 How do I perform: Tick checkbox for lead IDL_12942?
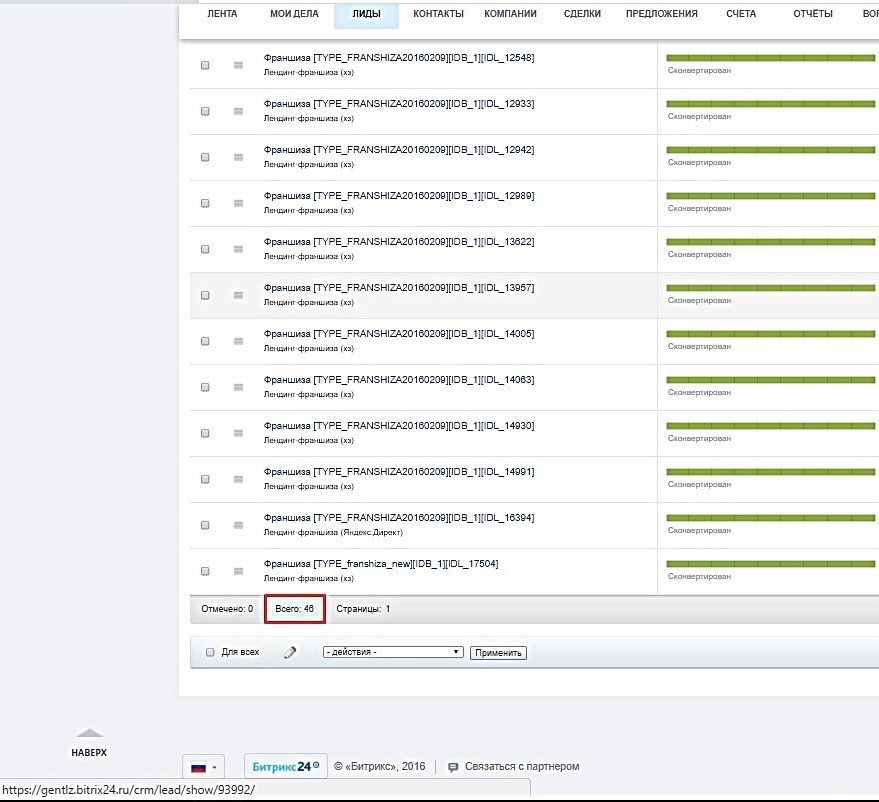pyautogui.click(x=205, y=157)
